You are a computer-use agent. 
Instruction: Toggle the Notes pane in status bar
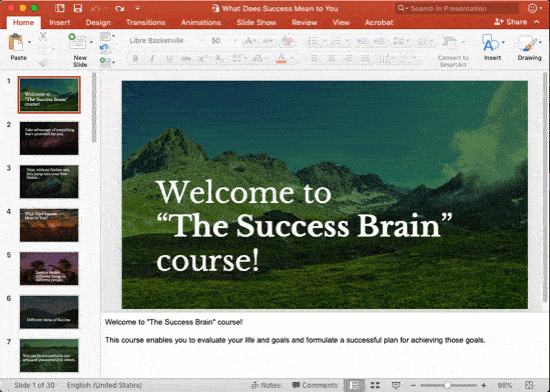(x=266, y=385)
